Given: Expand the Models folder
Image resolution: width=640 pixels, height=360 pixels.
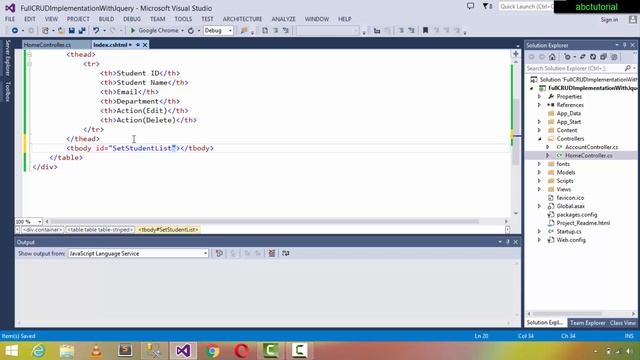Looking at the screenshot, I should click(x=539, y=172).
